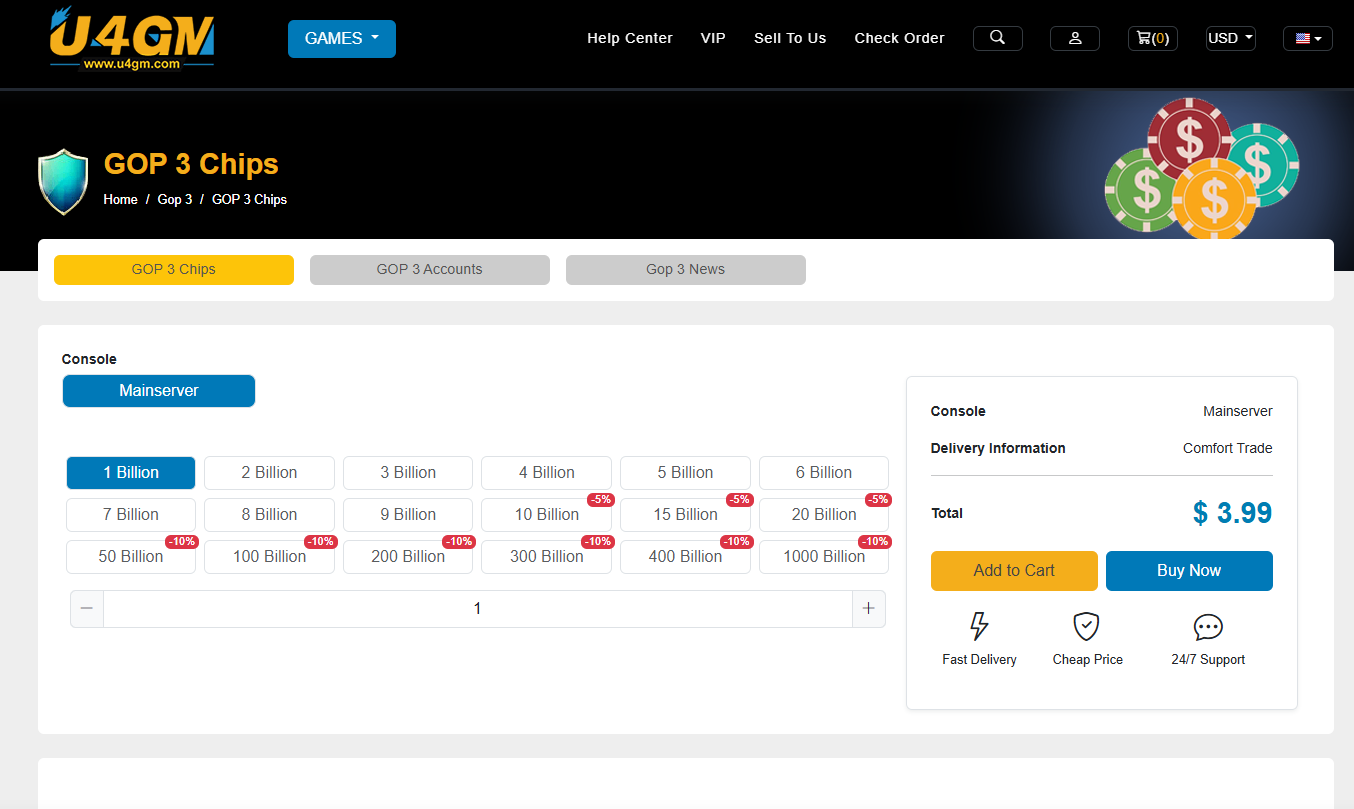Click the Fast Delivery lightning icon
Image resolution: width=1354 pixels, height=809 pixels.
coord(979,627)
